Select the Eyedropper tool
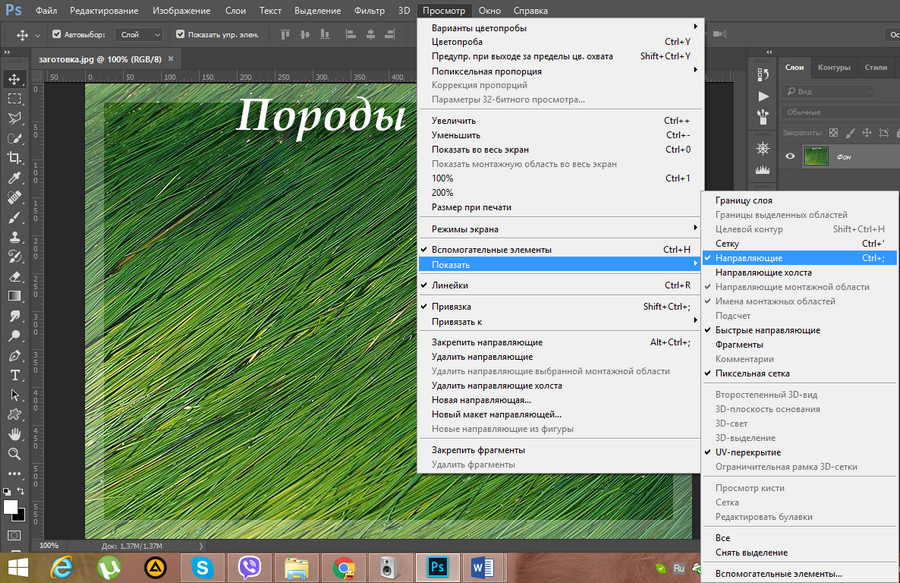The image size is (900, 583). pos(15,178)
